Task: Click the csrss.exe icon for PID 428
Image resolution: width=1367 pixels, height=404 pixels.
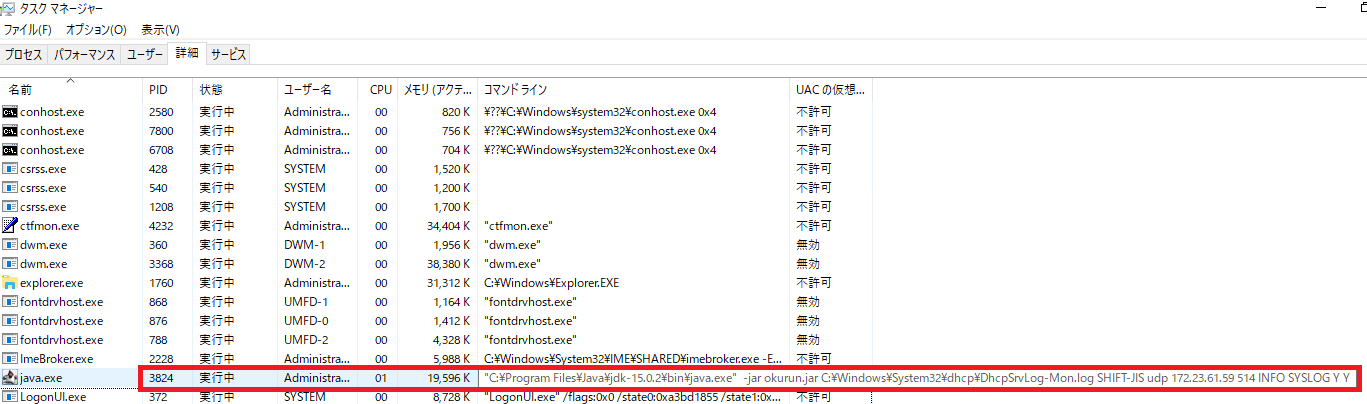Action: coord(10,169)
